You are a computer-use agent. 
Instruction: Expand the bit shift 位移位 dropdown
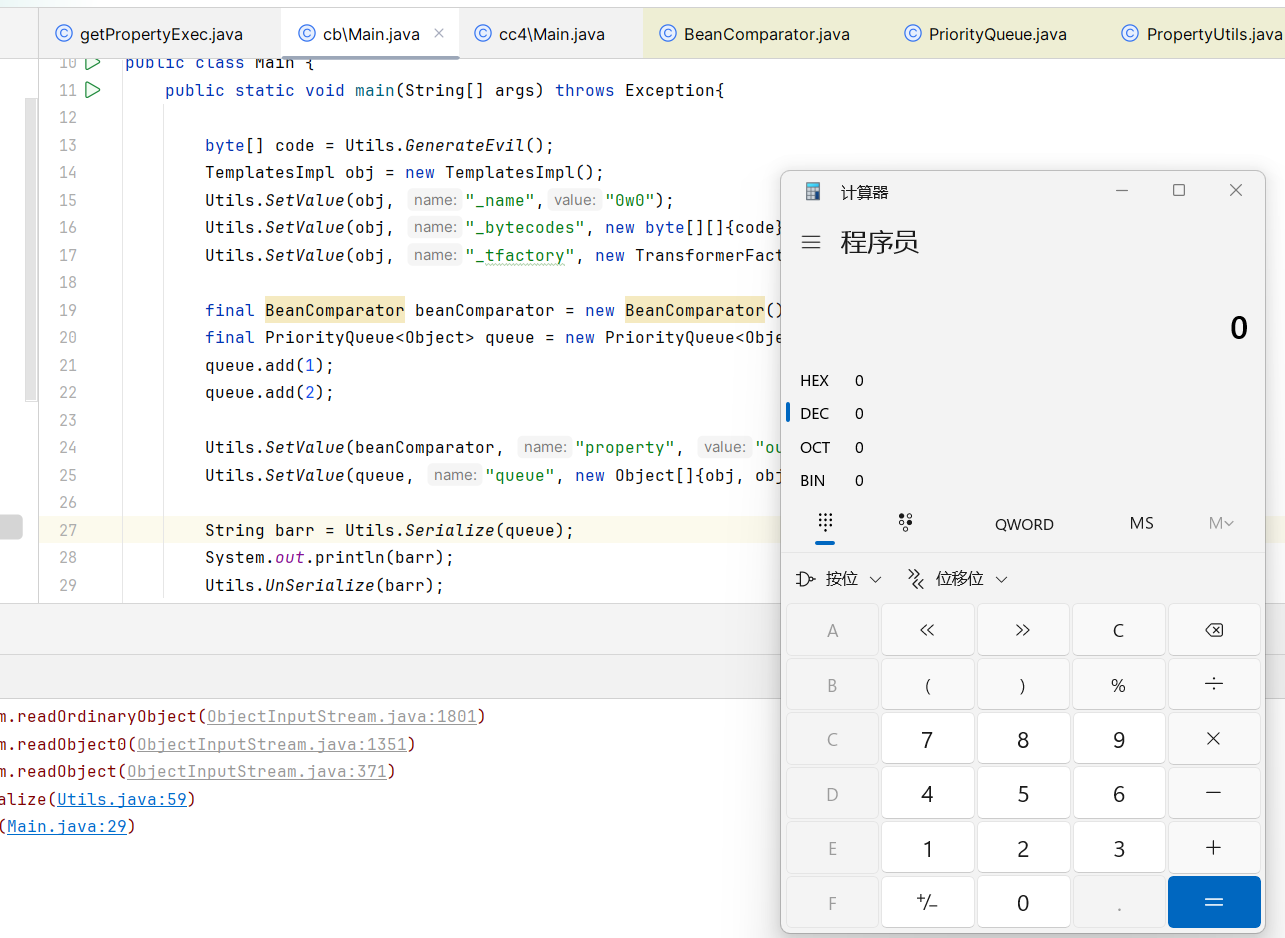(957, 579)
